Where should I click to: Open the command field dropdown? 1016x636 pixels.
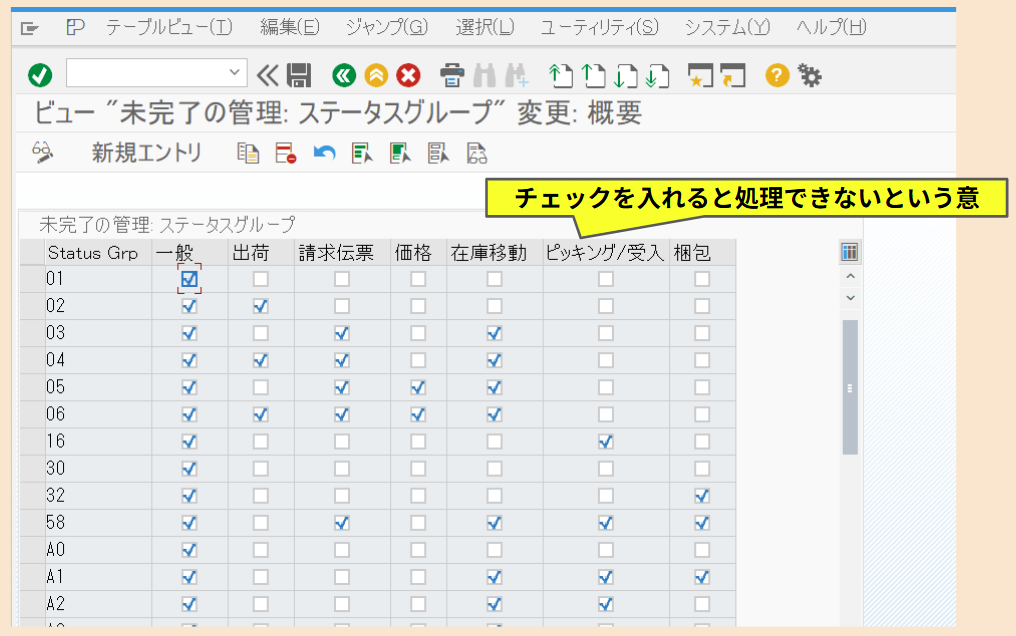(x=235, y=73)
